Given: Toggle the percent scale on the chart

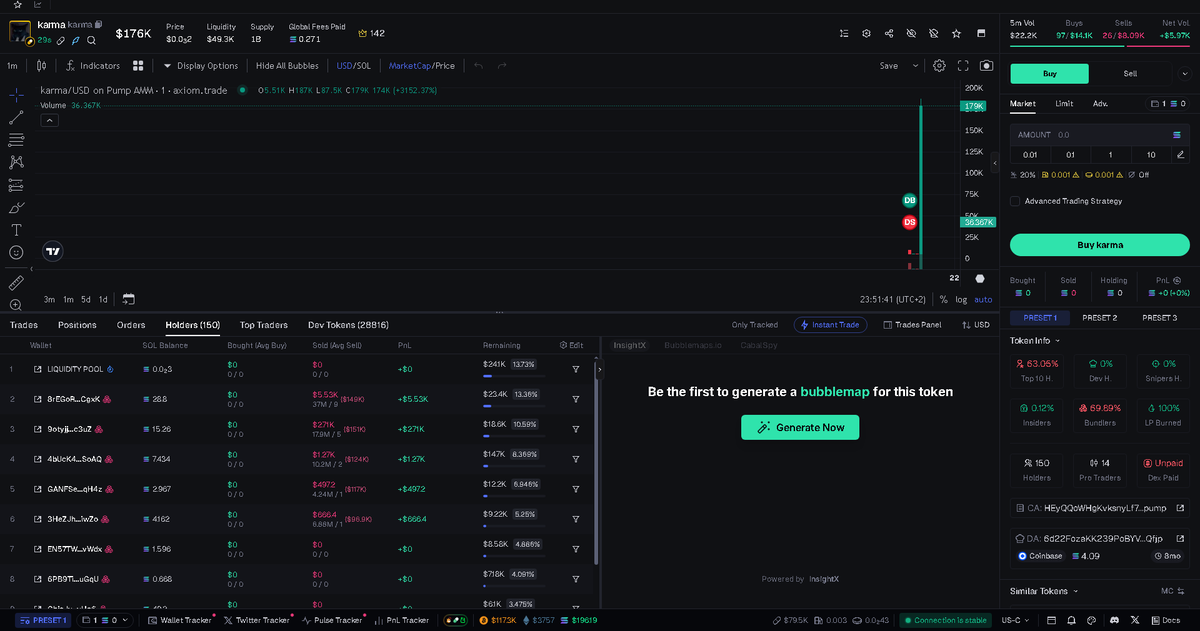Looking at the screenshot, I should click(943, 299).
